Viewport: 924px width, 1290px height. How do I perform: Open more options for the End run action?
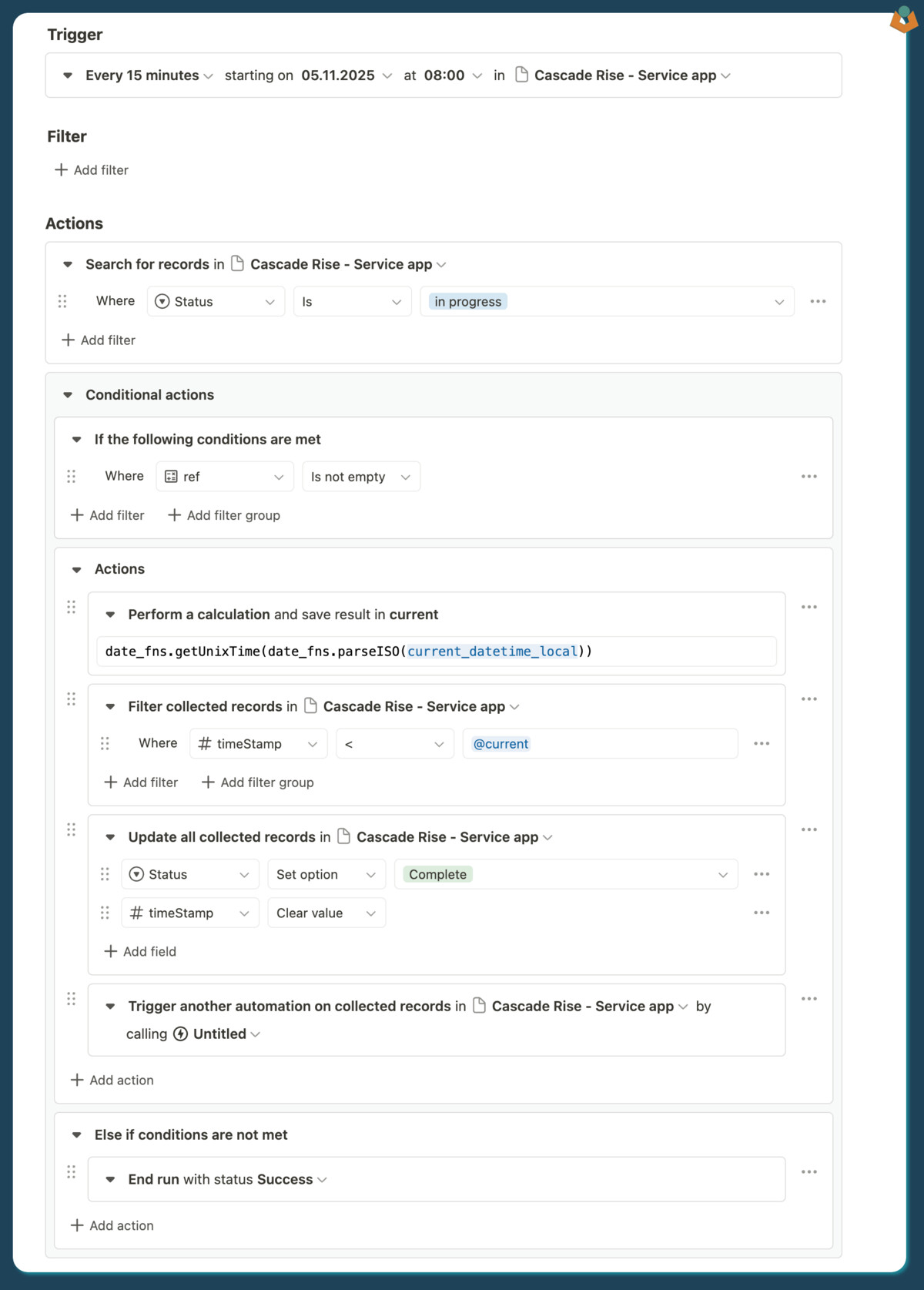808,1172
